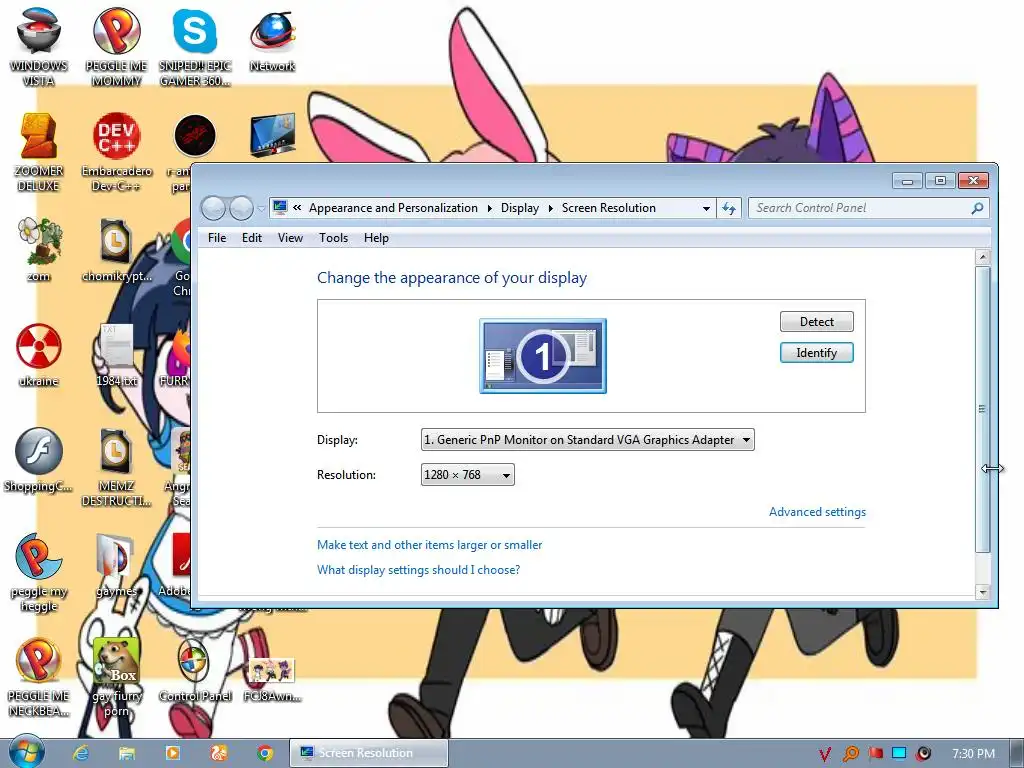Screen dimensions: 1024x768
Task: Open Action Center flag tray icon
Action: (x=876, y=754)
